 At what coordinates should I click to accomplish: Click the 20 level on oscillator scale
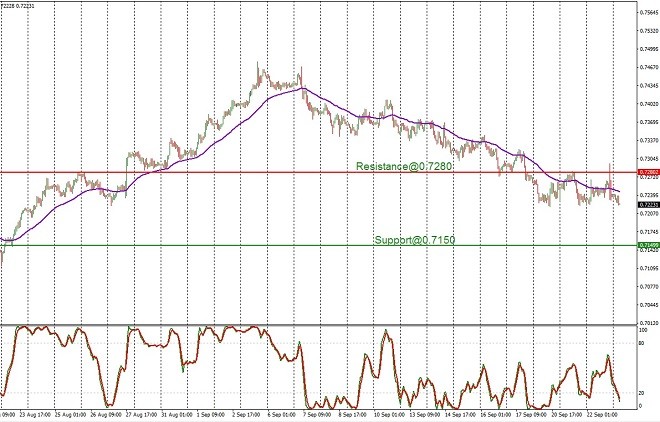642,393
